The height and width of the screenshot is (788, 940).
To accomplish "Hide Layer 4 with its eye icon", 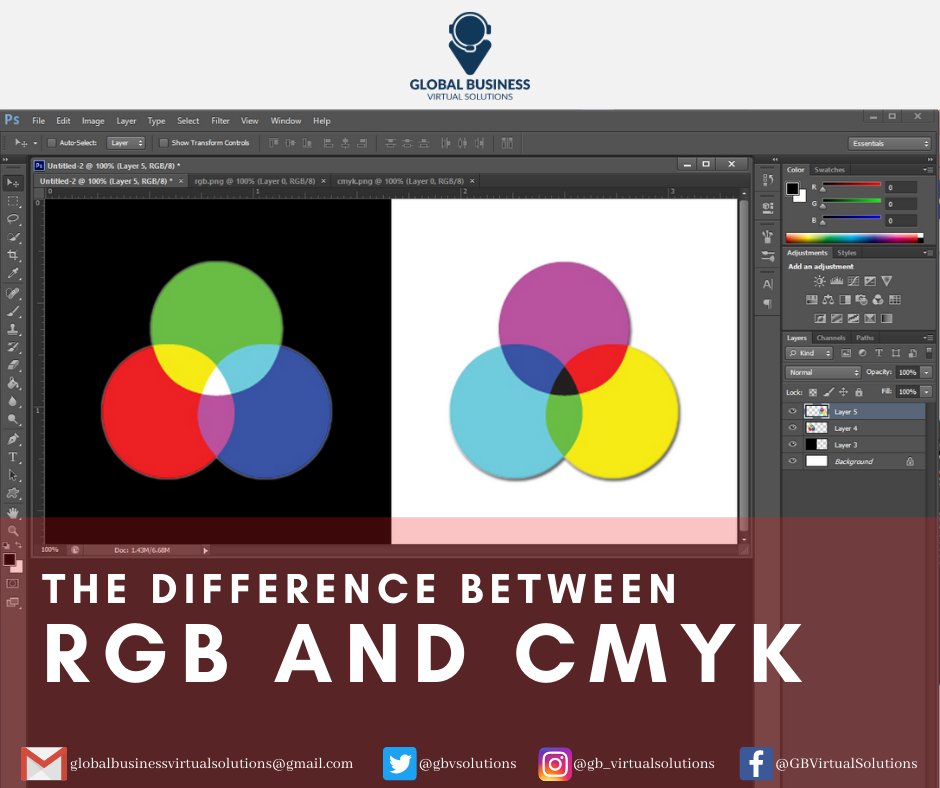I will [793, 428].
